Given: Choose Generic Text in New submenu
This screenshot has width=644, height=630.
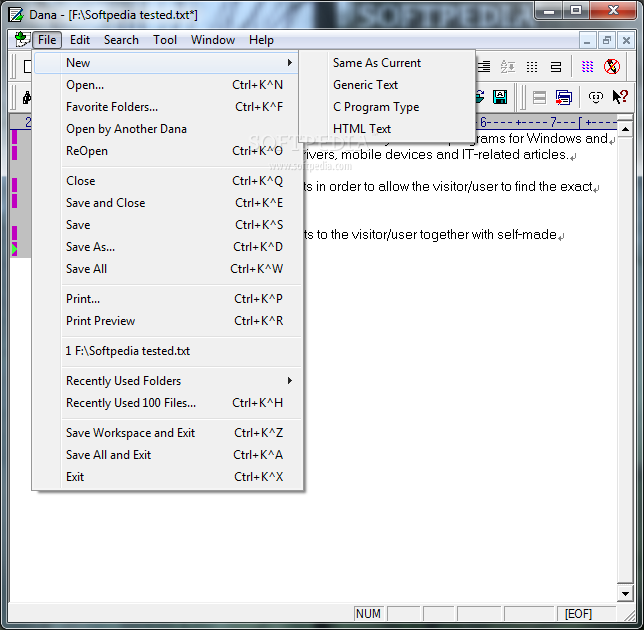Looking at the screenshot, I should pos(387,85).
